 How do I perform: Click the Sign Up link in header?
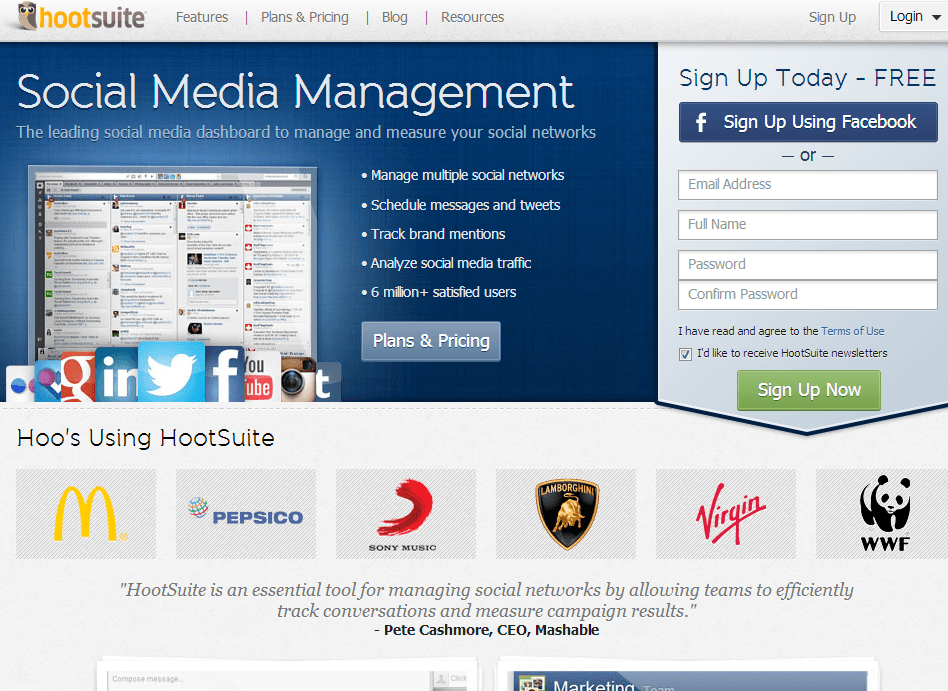(832, 18)
